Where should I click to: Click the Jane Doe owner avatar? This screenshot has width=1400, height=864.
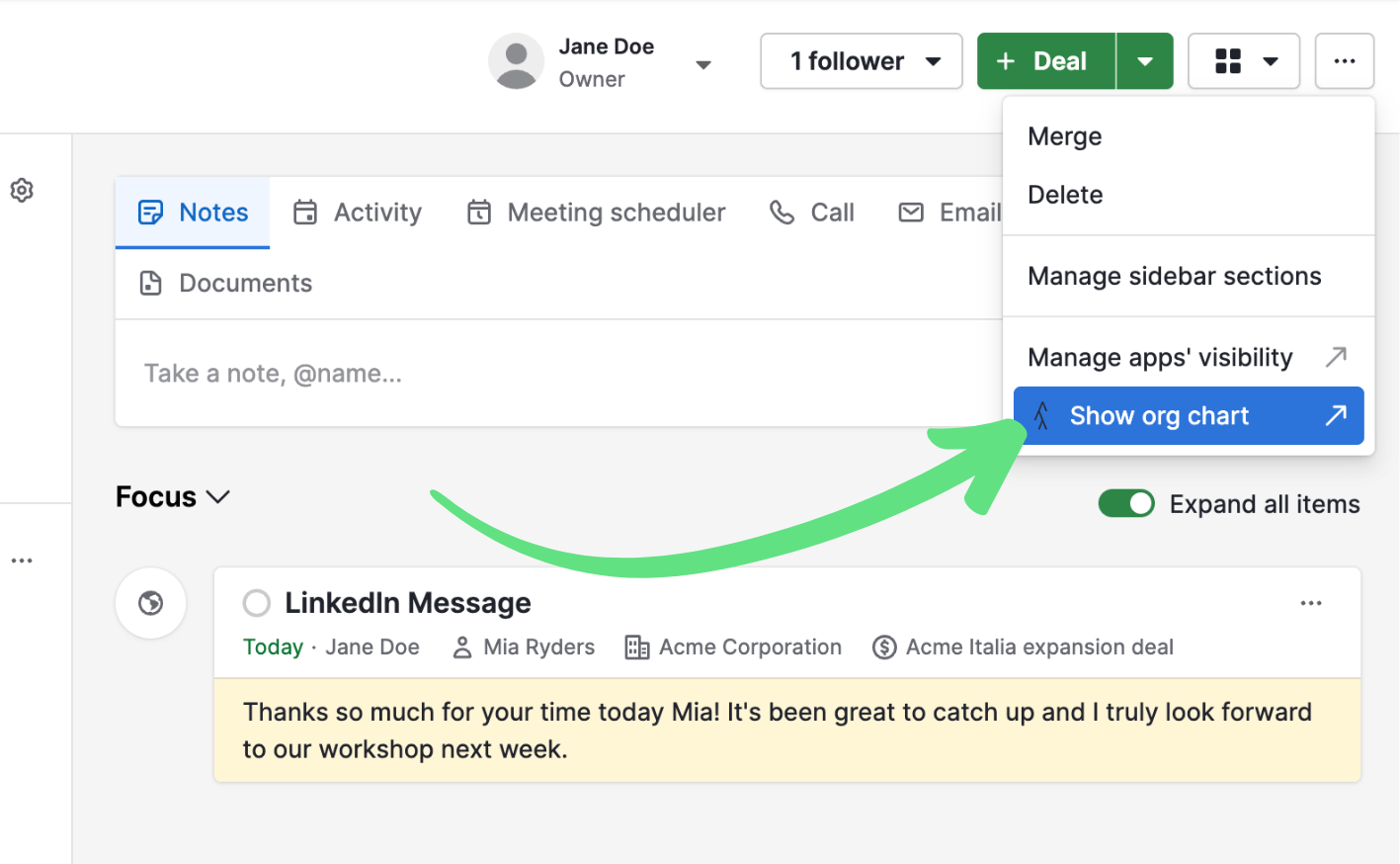click(516, 61)
